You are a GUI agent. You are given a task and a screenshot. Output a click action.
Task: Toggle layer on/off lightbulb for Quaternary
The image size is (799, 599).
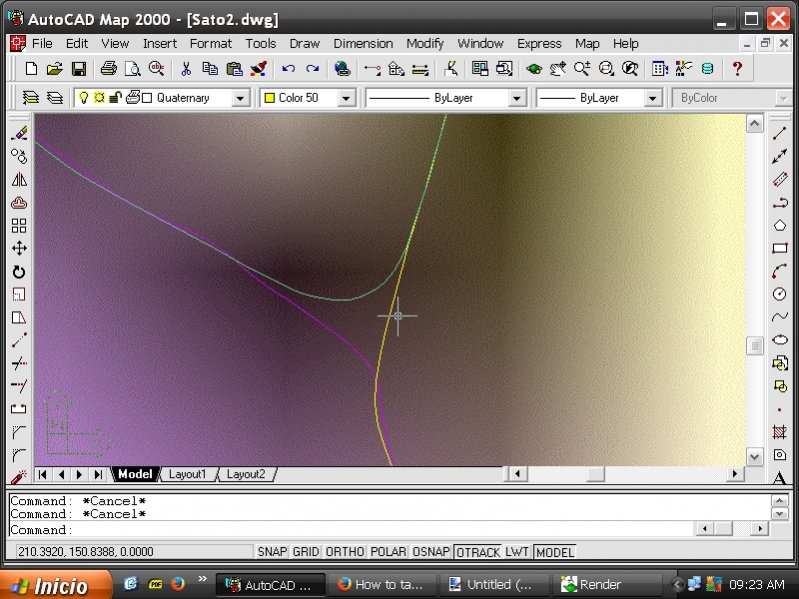click(84, 97)
